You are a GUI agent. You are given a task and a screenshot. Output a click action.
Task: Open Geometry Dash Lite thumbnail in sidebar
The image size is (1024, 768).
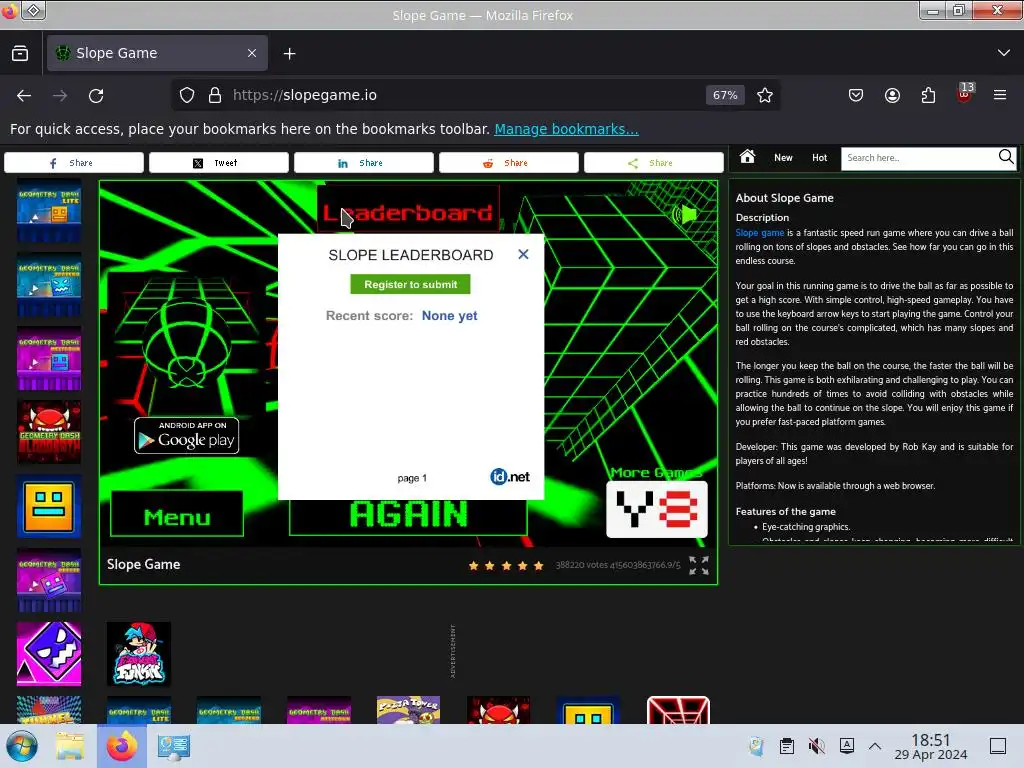[x=49, y=210]
